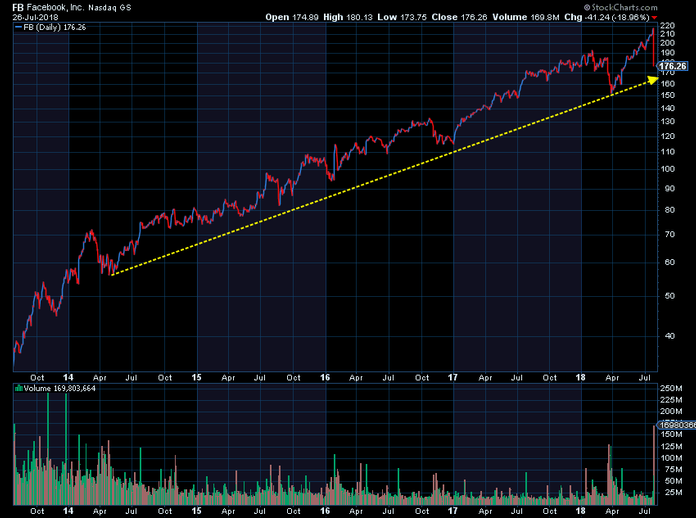Viewport: 696px width, 518px height.
Task: Click year 17 on volume panel time axis
Action: point(453,511)
